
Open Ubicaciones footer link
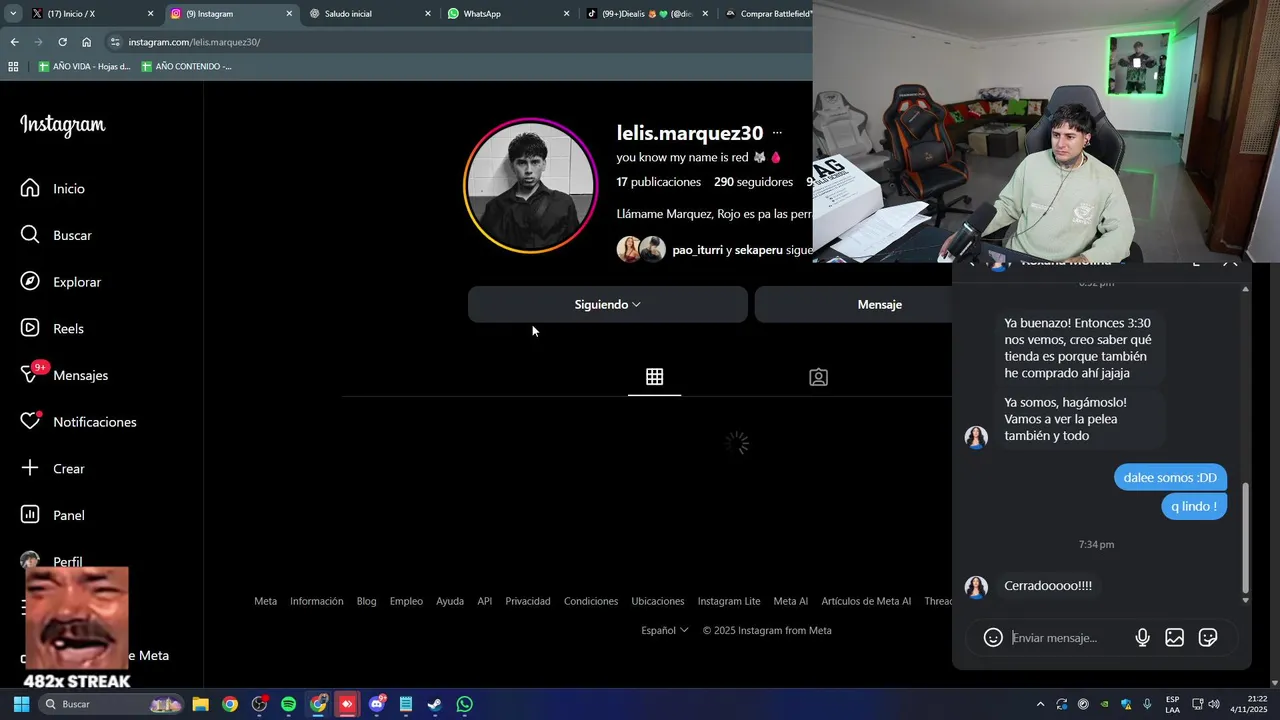pyautogui.click(x=658, y=601)
